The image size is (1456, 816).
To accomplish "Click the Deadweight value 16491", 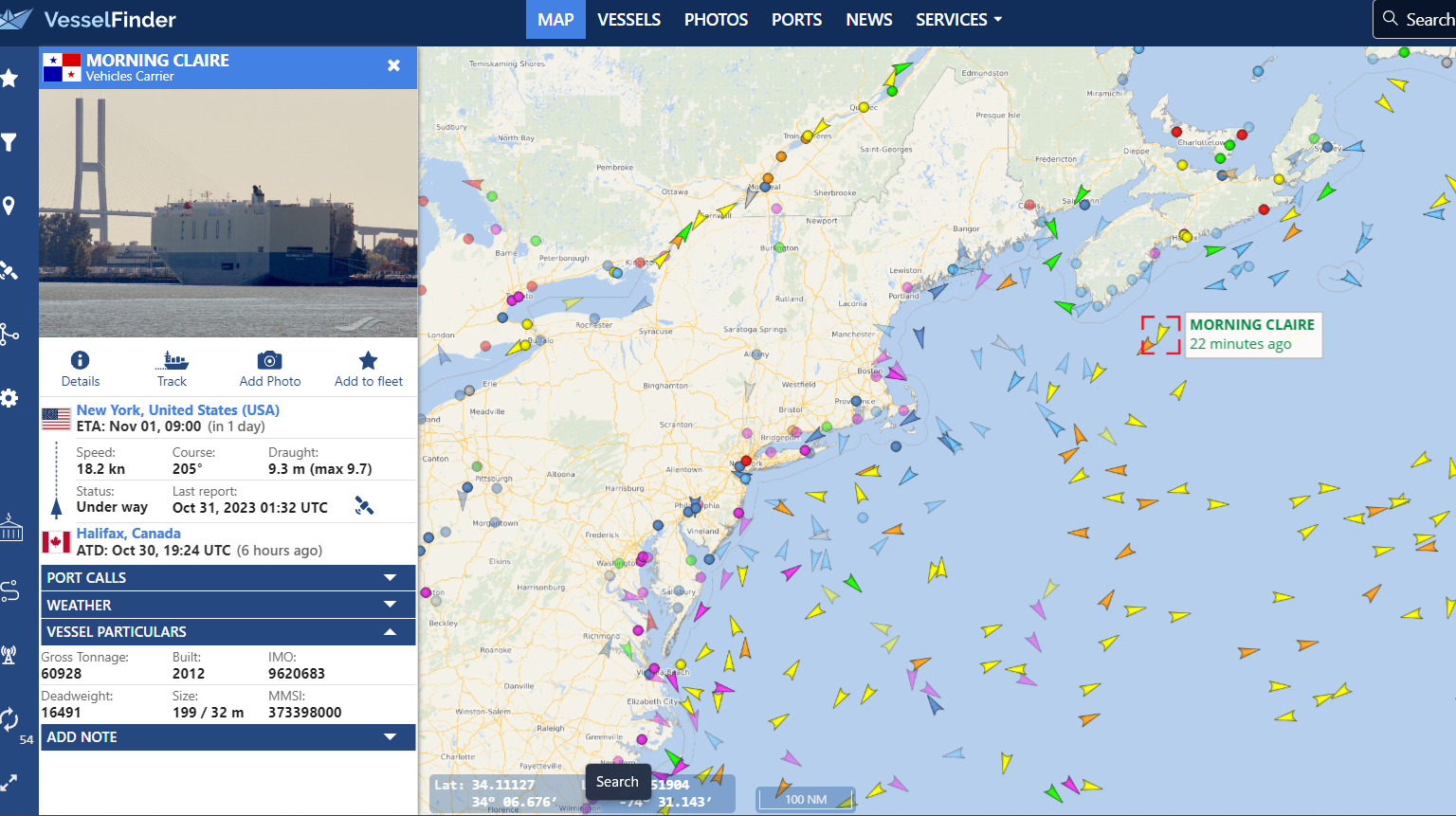I will pos(61,713).
